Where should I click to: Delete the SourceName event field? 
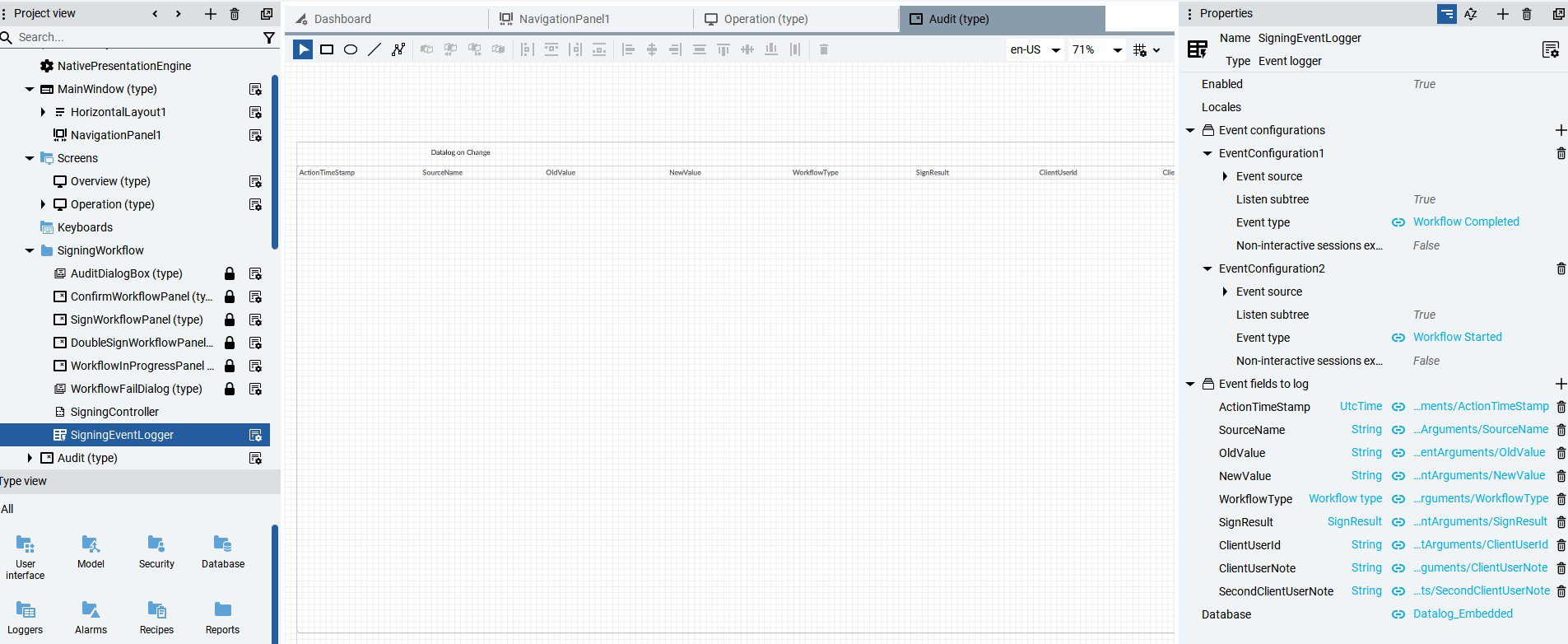1561,430
